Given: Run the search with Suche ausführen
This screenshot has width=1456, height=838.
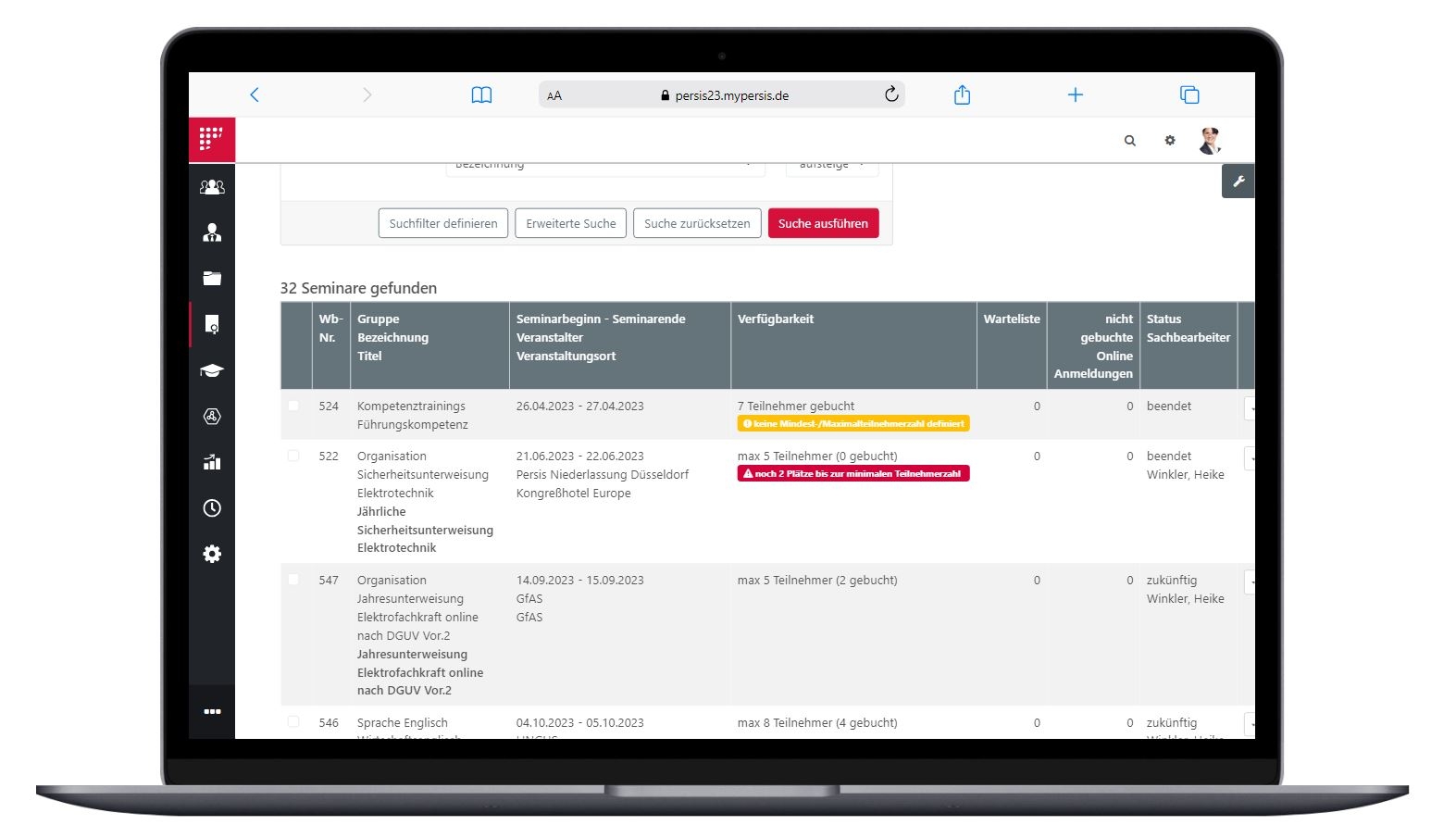Looking at the screenshot, I should [x=823, y=223].
